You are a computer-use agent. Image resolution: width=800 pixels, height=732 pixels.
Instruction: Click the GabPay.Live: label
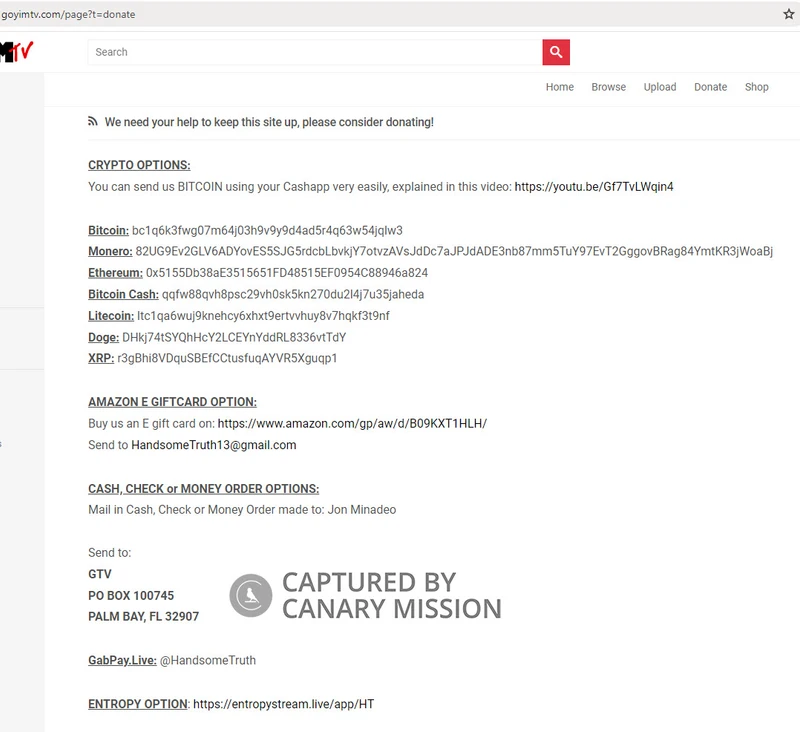(122, 660)
